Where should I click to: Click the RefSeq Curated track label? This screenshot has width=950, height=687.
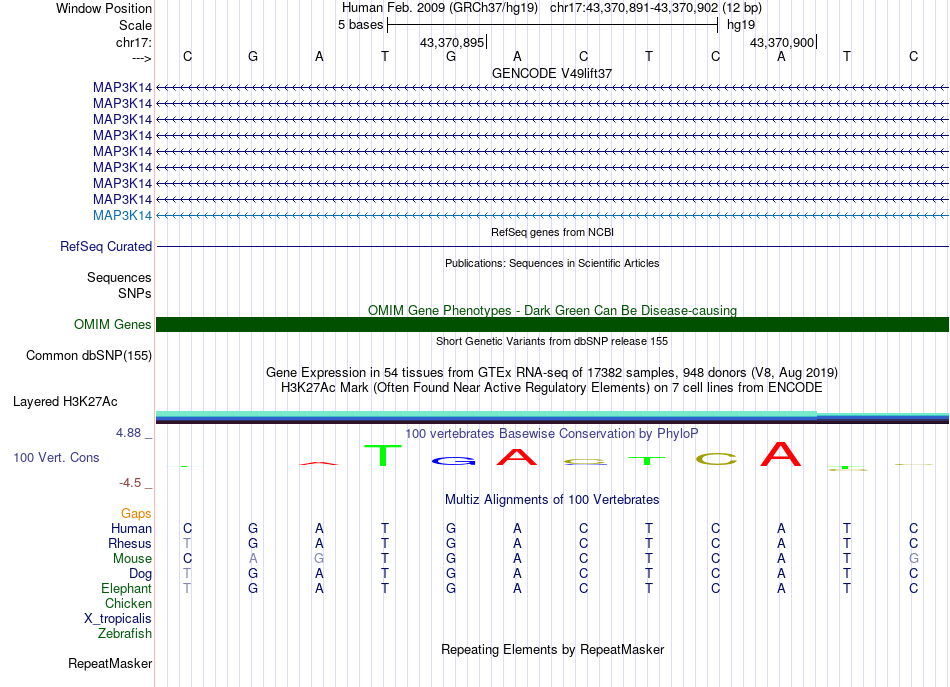point(106,247)
